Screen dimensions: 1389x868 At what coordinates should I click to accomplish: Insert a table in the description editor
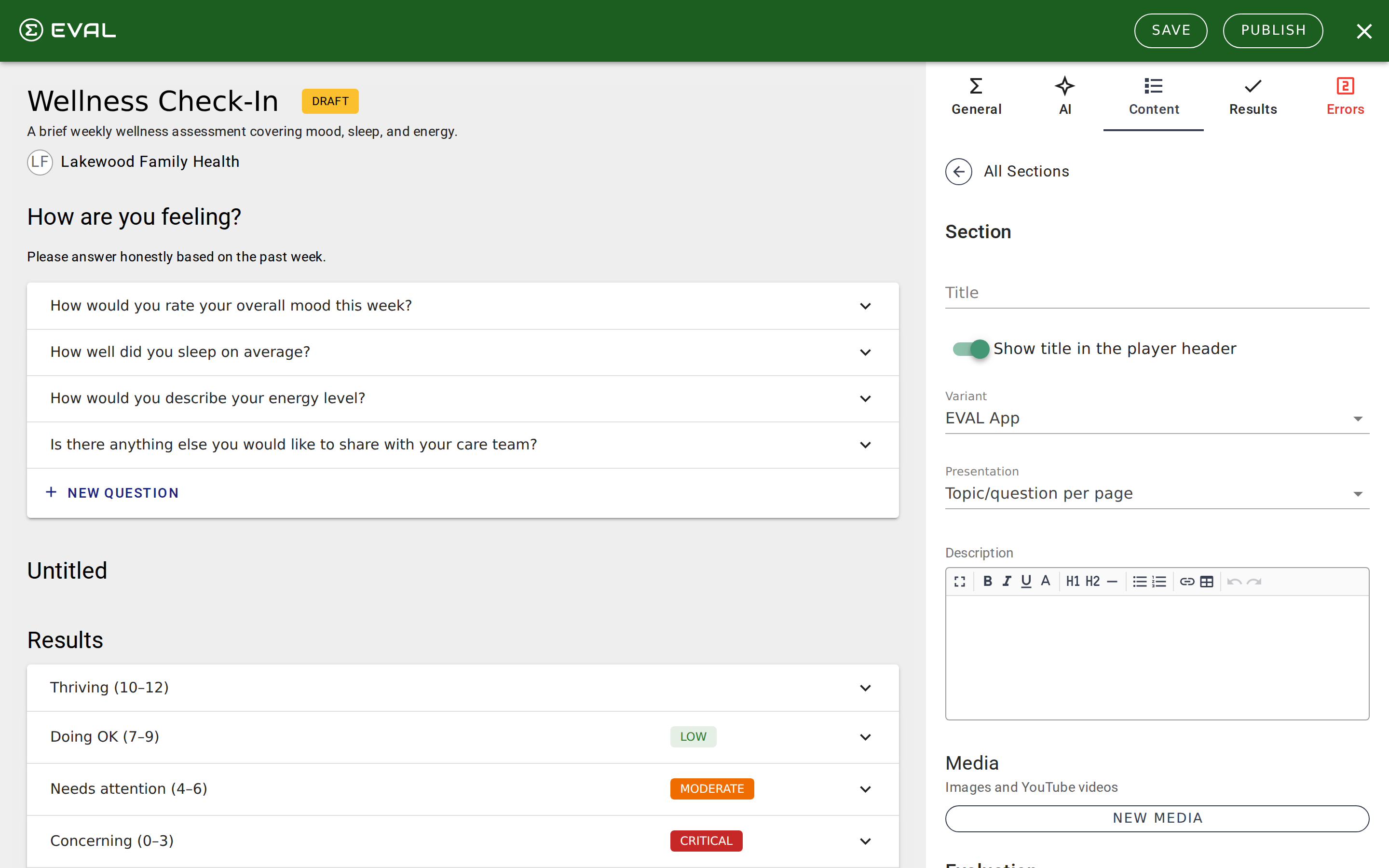(1207, 581)
